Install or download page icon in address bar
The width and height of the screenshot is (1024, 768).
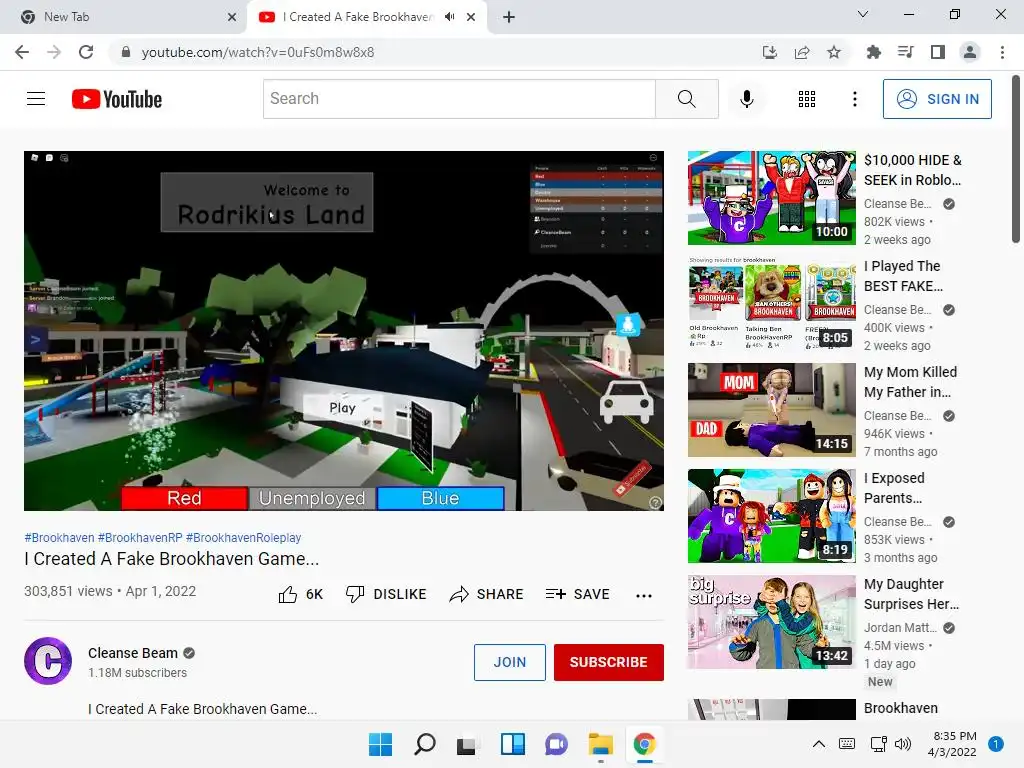[770, 52]
